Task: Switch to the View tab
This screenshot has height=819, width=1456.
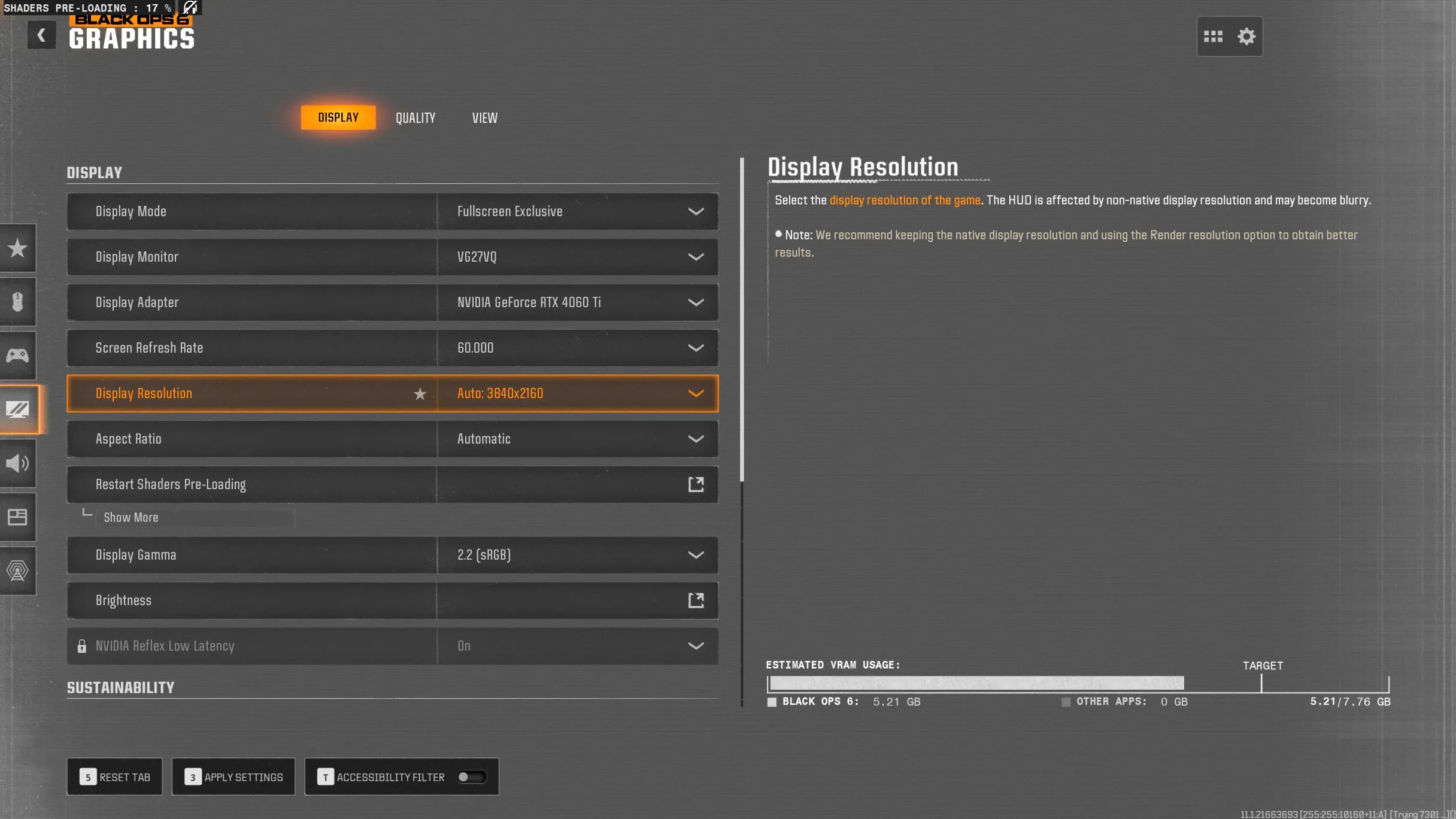Action: [x=484, y=118]
